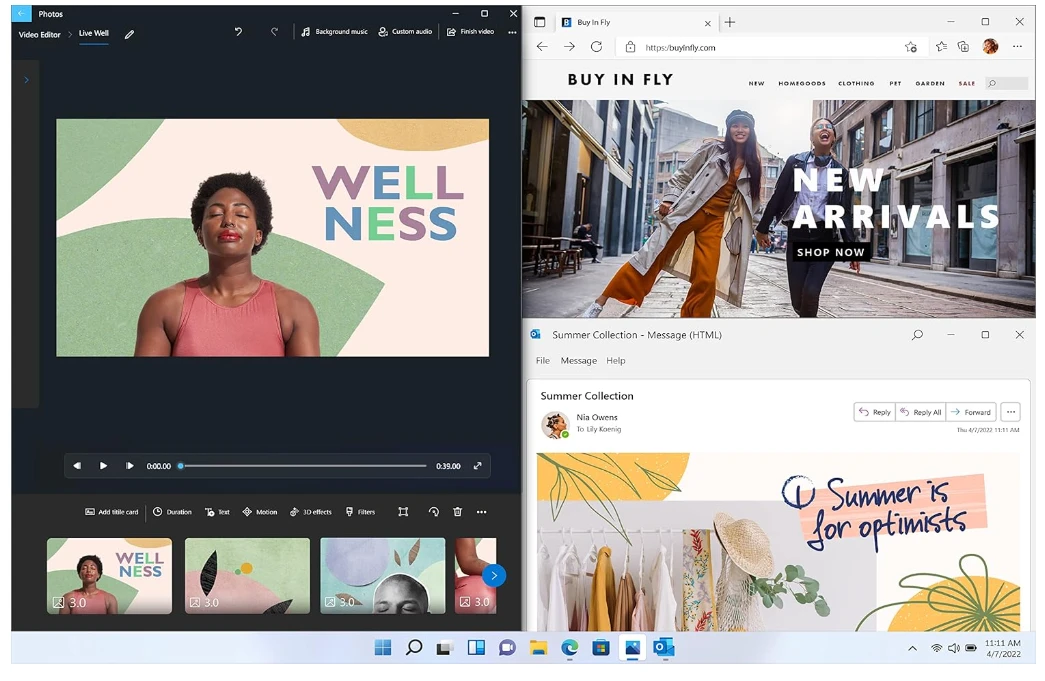Open more options in storyboard toolbar

(482, 512)
